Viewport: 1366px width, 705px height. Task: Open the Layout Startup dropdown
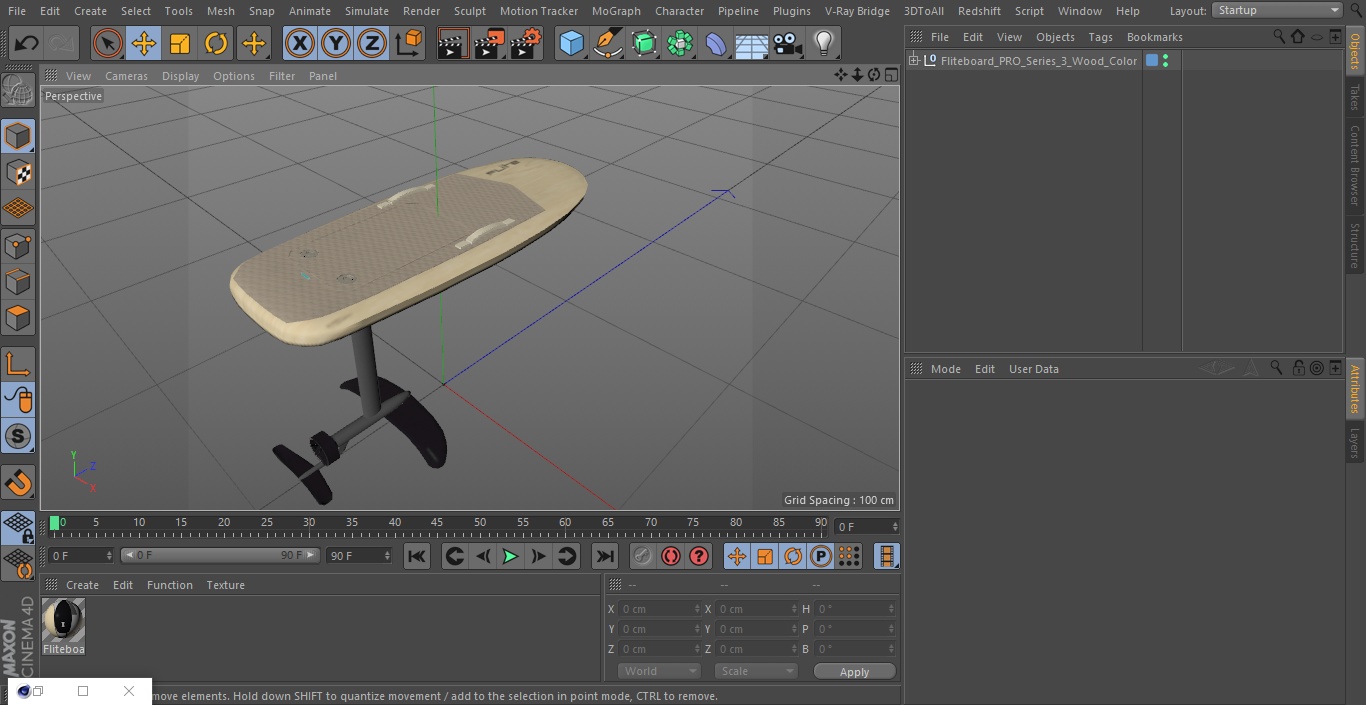pos(1278,10)
